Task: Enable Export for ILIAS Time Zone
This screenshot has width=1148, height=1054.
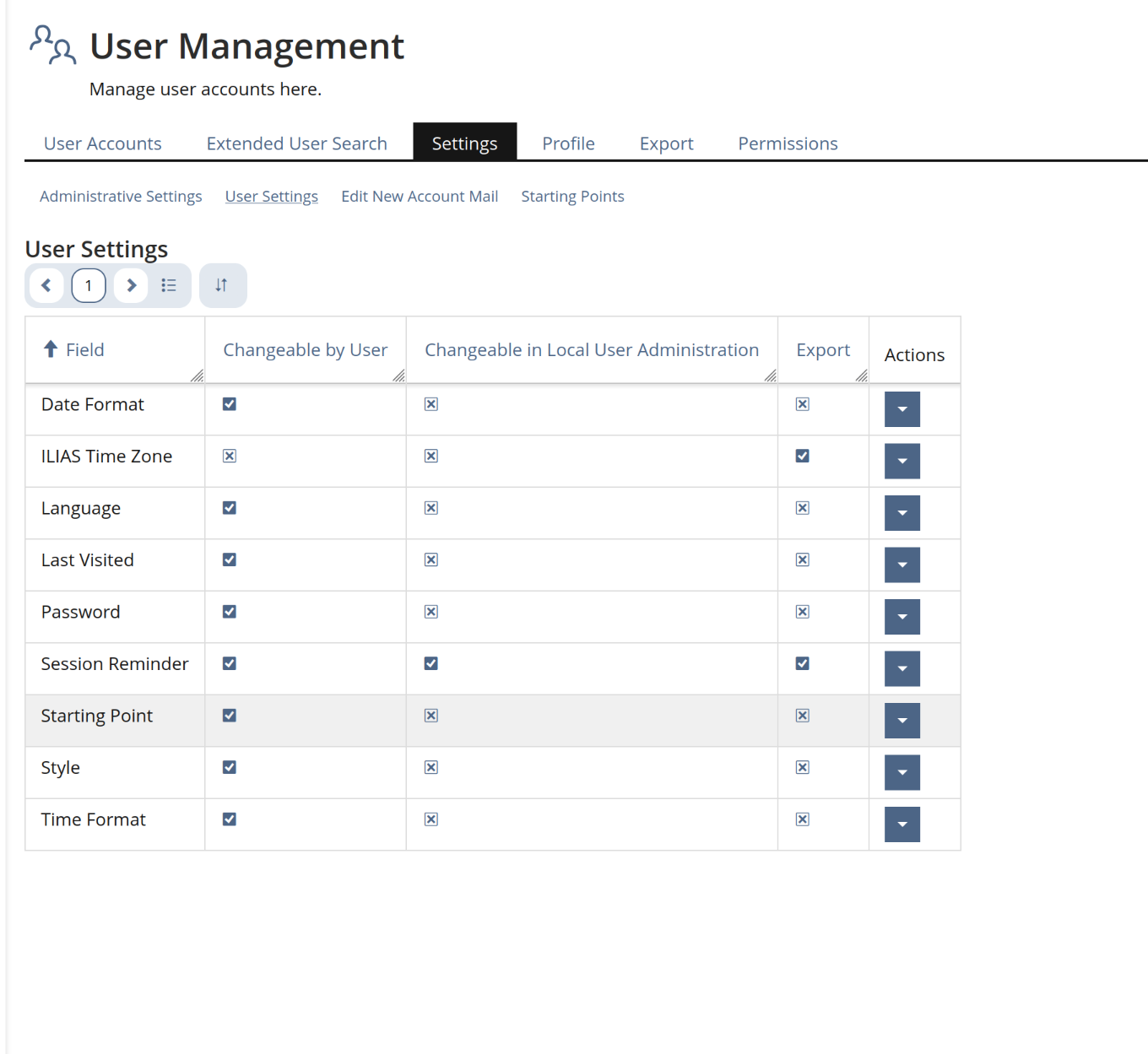Action: (x=802, y=456)
